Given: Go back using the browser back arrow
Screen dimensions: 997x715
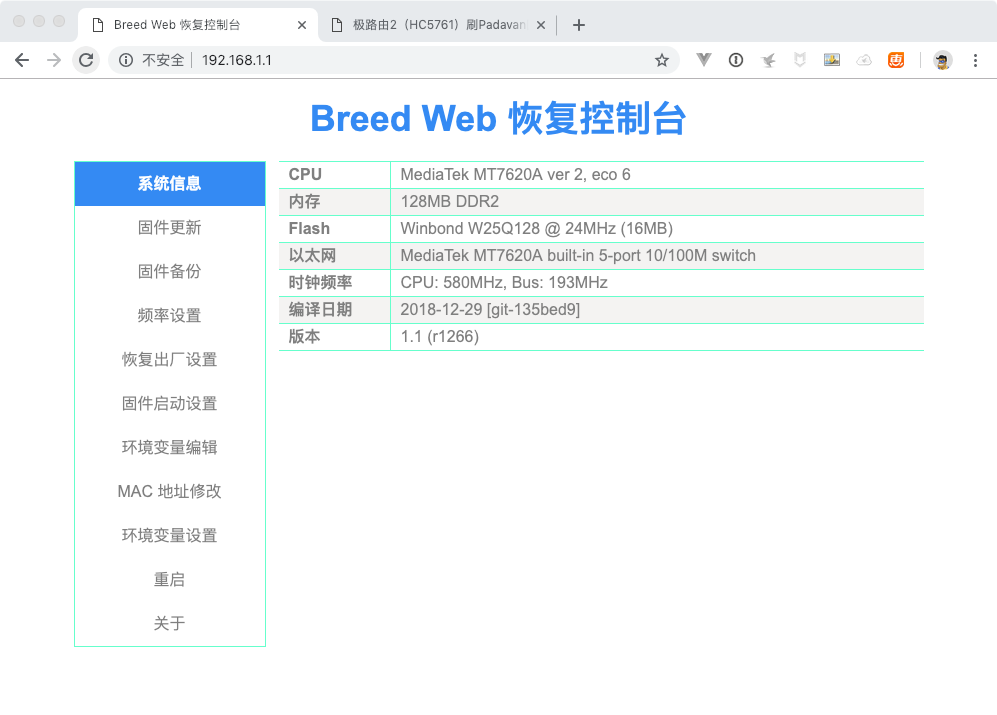Looking at the screenshot, I should click(22, 60).
